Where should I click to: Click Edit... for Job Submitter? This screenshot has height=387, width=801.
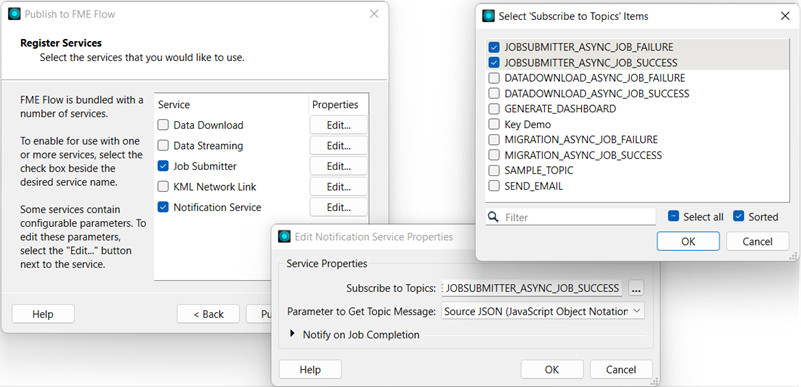pos(339,166)
